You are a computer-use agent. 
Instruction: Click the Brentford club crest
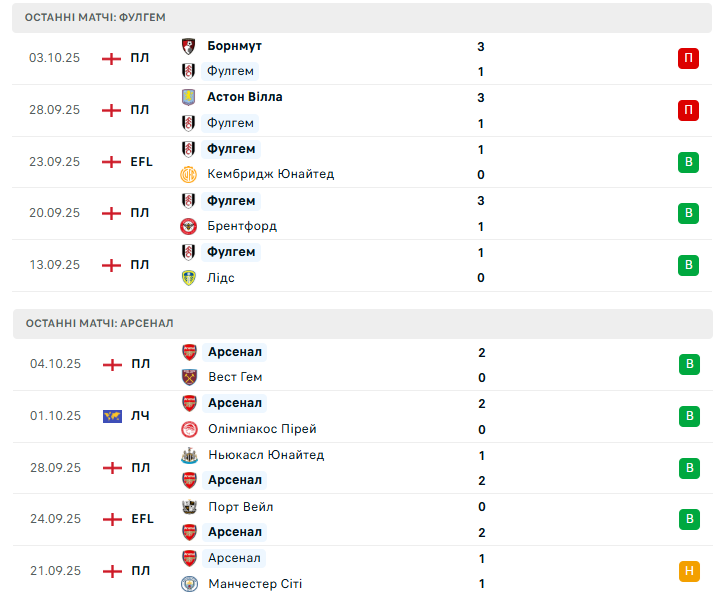pyautogui.click(x=188, y=226)
